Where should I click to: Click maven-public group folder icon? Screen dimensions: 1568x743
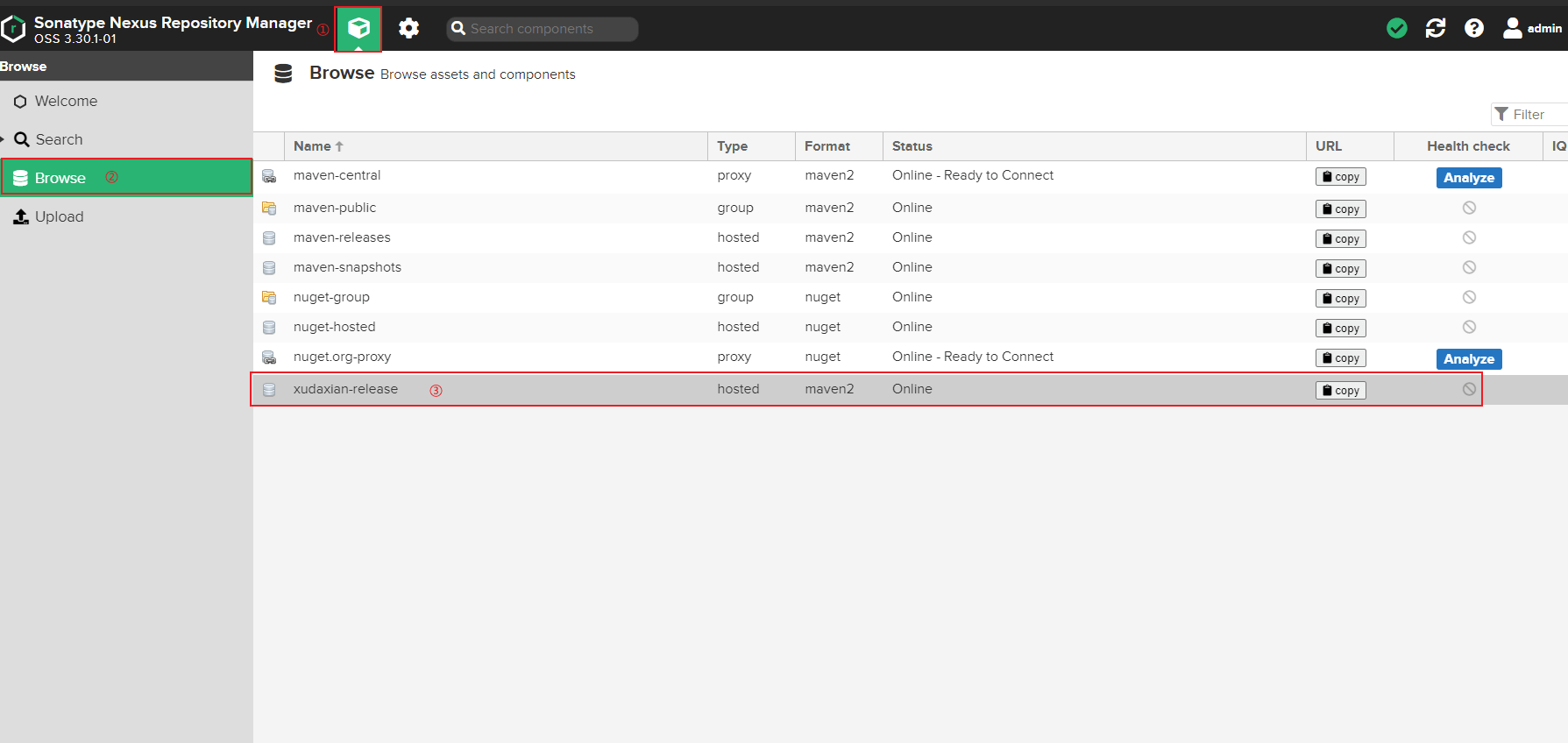tap(269, 209)
